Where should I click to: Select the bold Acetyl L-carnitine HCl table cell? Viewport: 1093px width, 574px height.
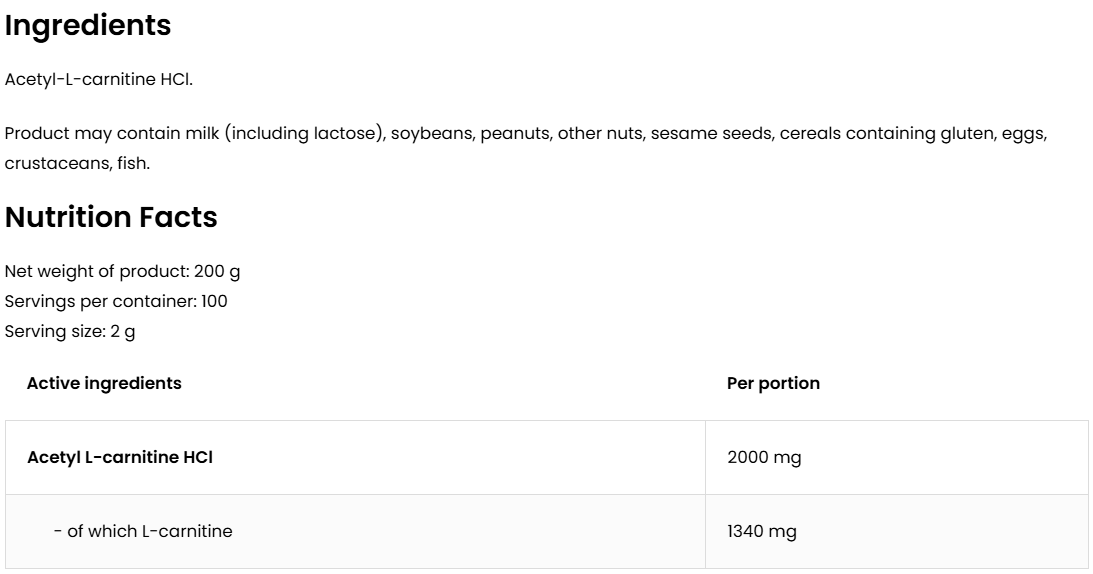point(120,458)
